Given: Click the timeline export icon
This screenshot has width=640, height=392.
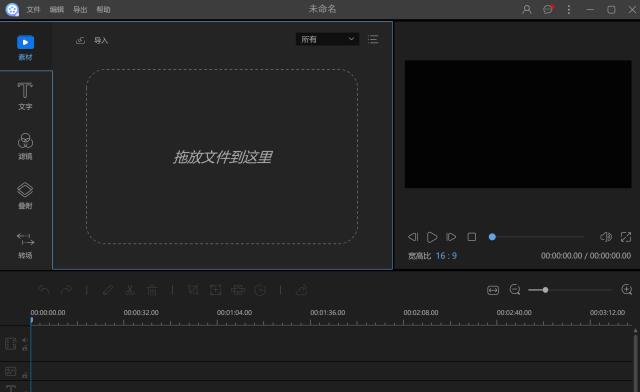Looking at the screenshot, I should coord(302,290).
